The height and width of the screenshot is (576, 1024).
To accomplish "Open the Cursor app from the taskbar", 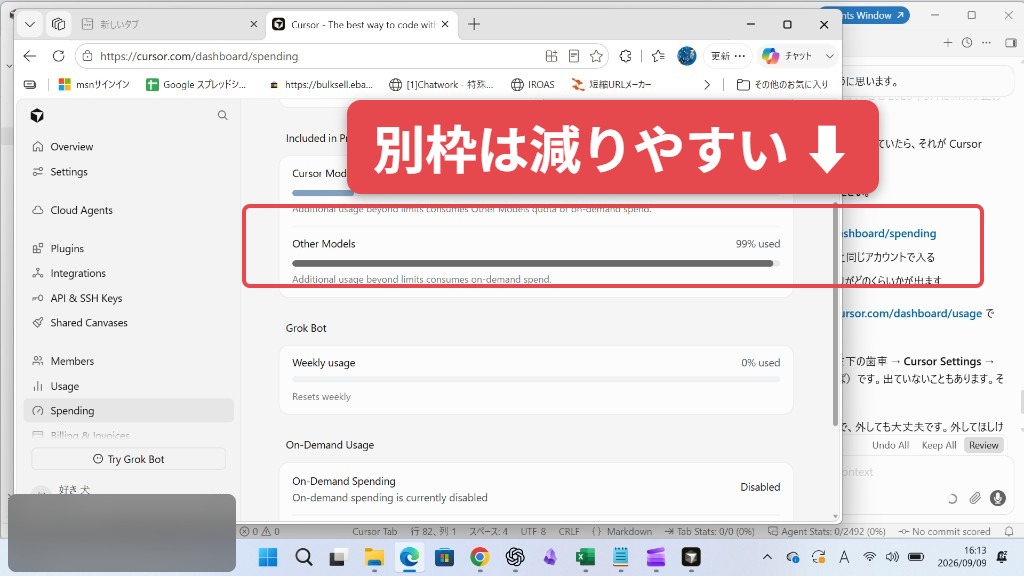I will tap(691, 557).
